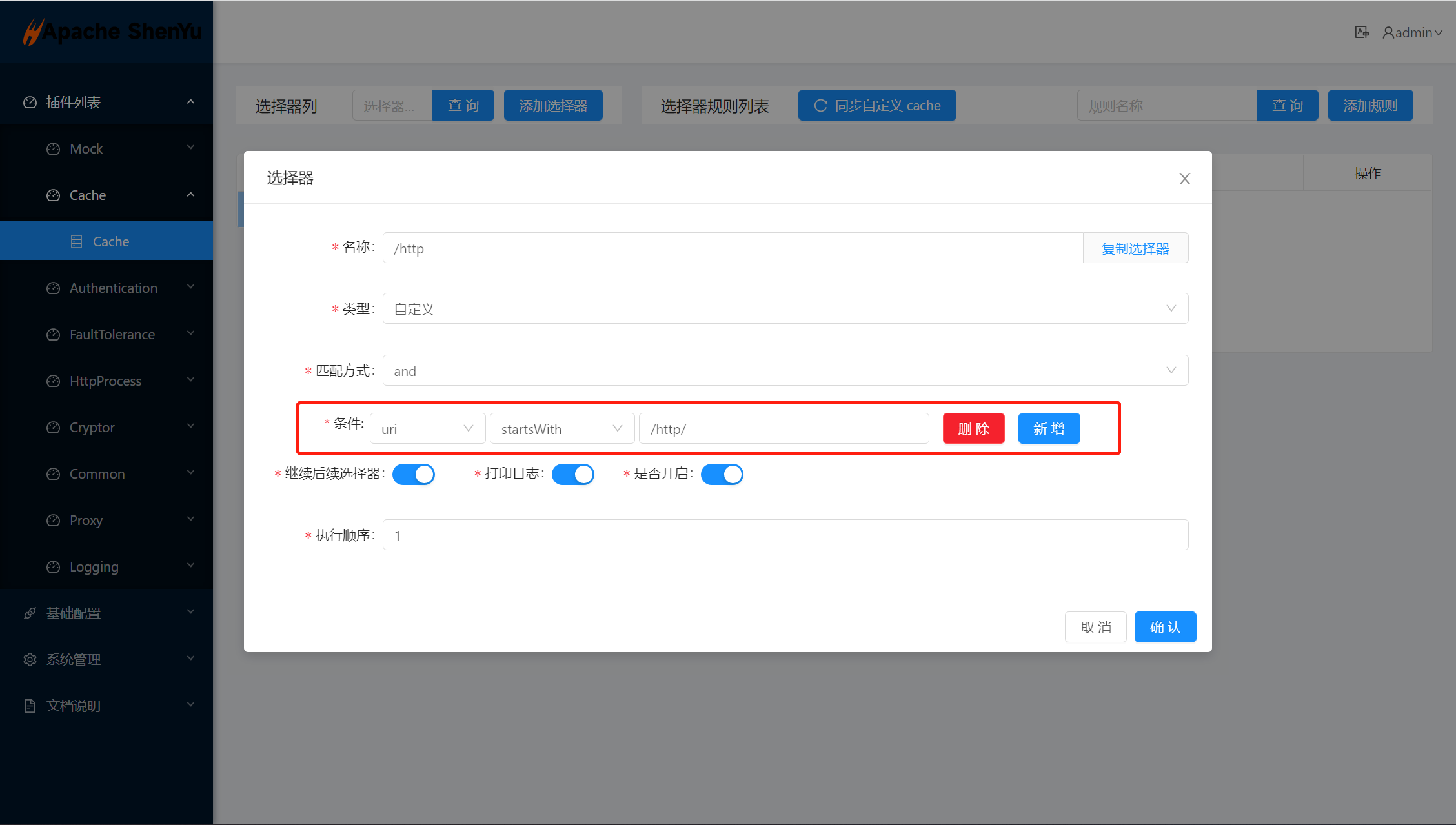The height and width of the screenshot is (825, 1456).
Task: Disable the 是否开启 switch
Action: tap(722, 474)
